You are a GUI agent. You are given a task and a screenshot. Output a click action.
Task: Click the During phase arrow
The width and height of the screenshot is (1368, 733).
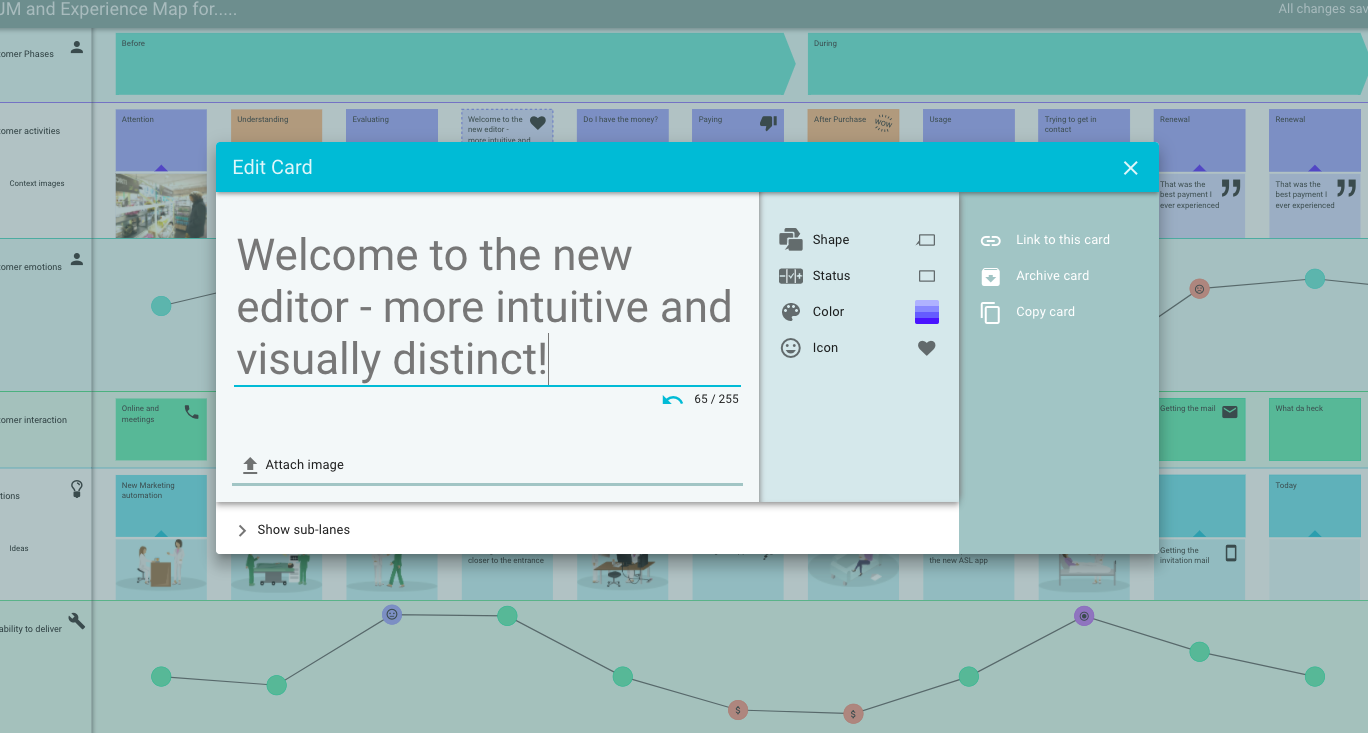[x=1087, y=65]
